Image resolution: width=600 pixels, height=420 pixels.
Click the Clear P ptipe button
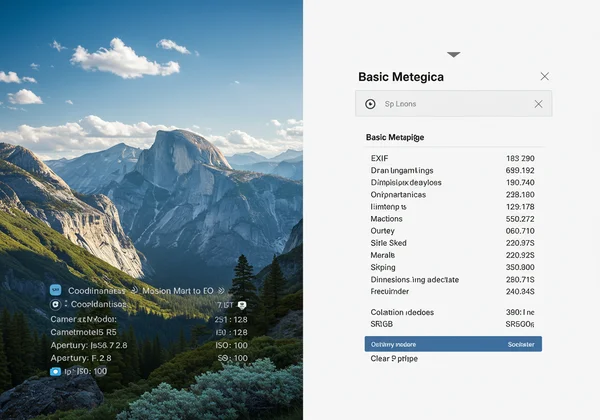coord(394,358)
